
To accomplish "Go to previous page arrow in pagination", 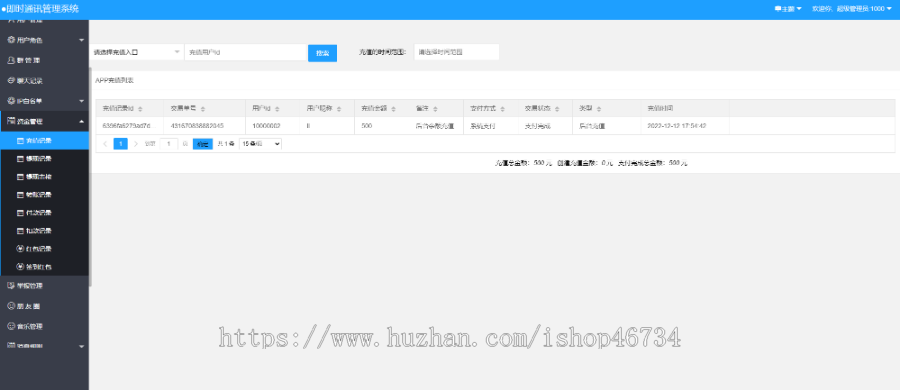I will [x=105, y=144].
